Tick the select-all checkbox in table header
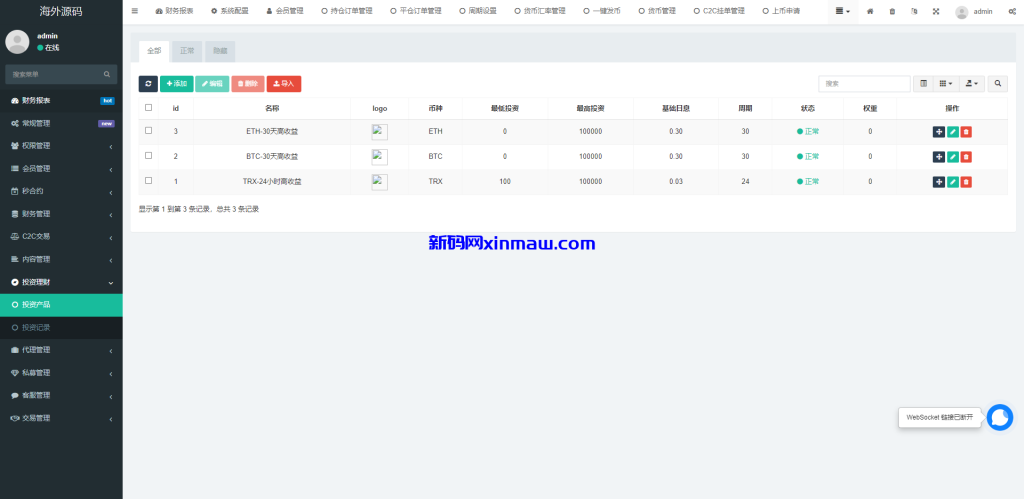1024x499 pixels. pos(148,108)
